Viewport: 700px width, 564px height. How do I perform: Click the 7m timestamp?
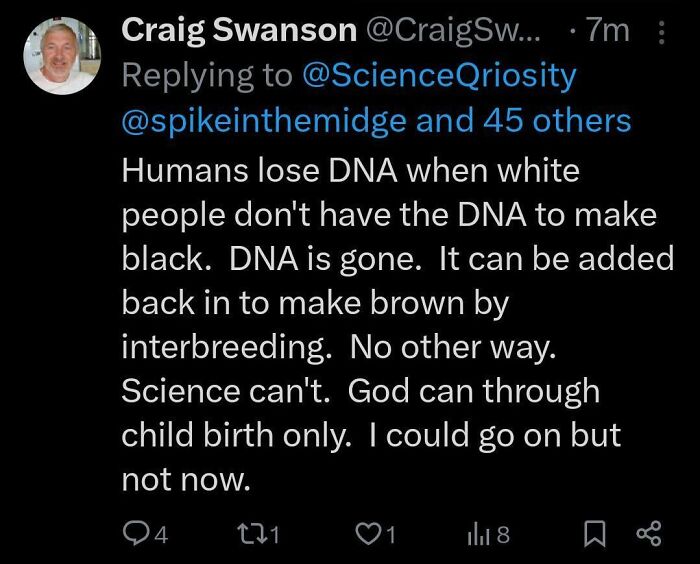point(608,31)
